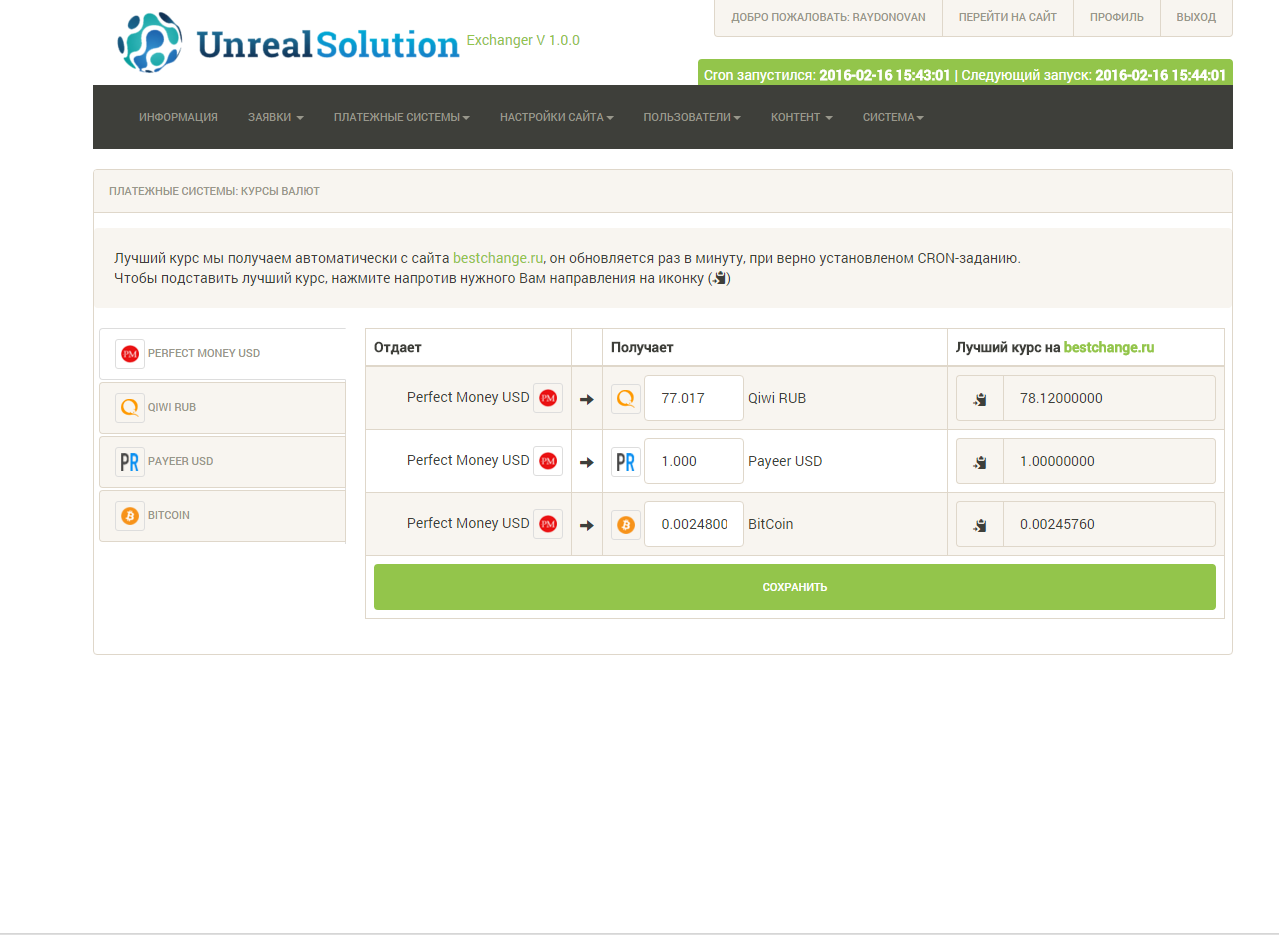1279x935 pixels.
Task: Click the UnrealSolution logo globe icon
Action: tap(150, 42)
